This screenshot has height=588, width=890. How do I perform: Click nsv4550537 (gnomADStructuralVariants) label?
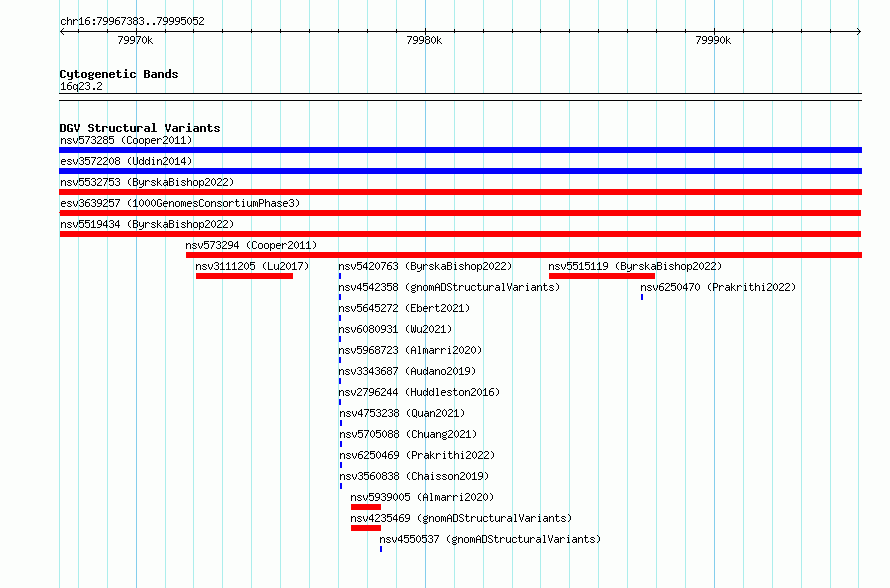[x=490, y=539]
